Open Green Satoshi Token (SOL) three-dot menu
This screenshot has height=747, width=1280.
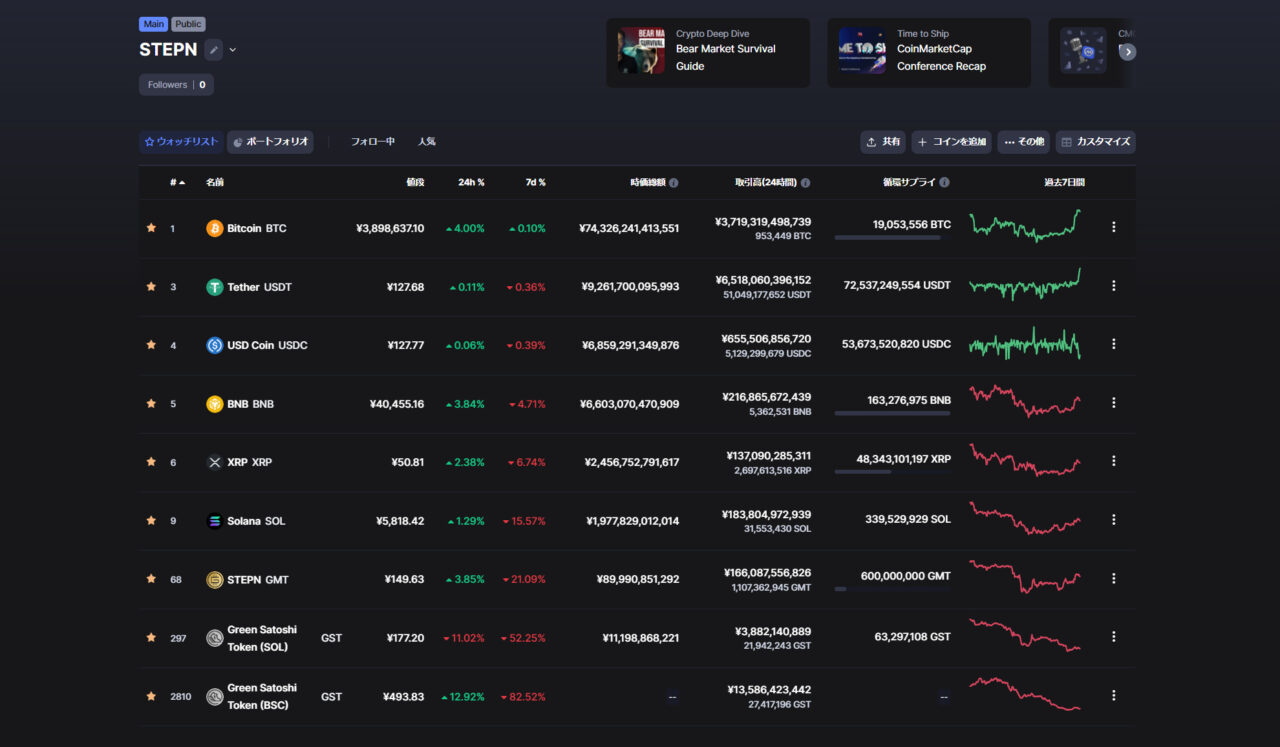tap(1113, 636)
